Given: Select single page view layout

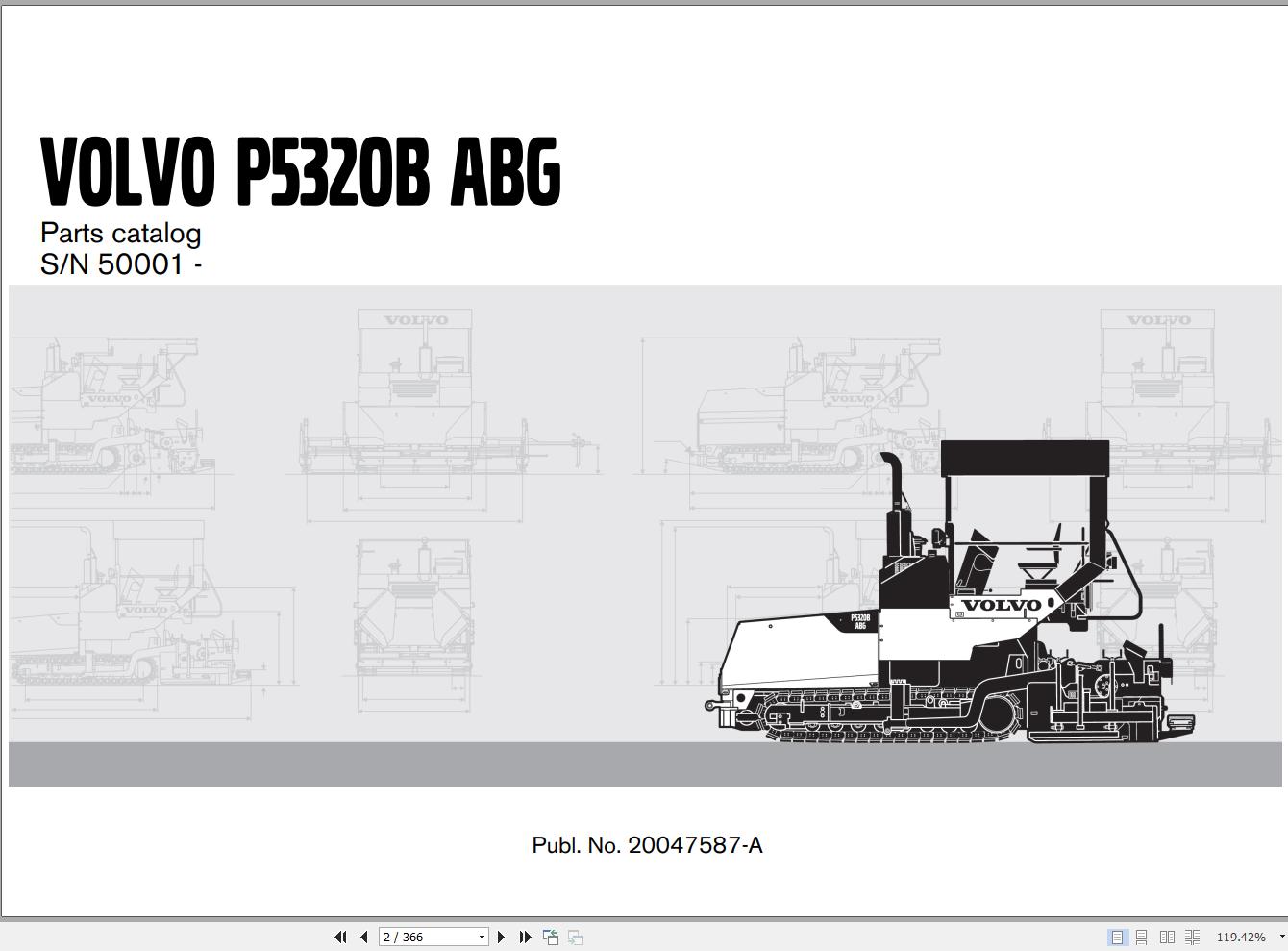Looking at the screenshot, I should point(1117,937).
